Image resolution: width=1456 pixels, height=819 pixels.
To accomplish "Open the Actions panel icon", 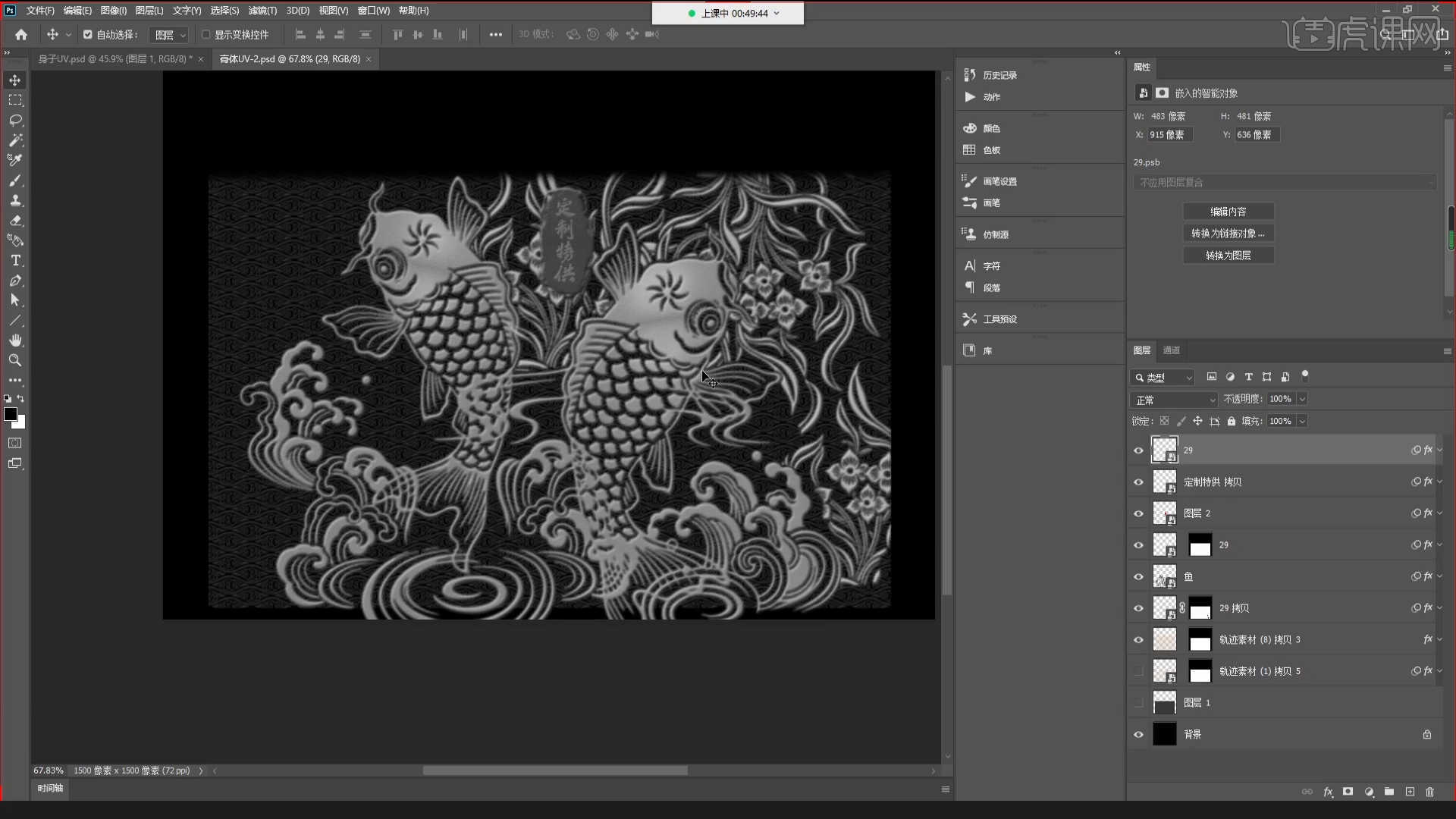I will click(969, 96).
